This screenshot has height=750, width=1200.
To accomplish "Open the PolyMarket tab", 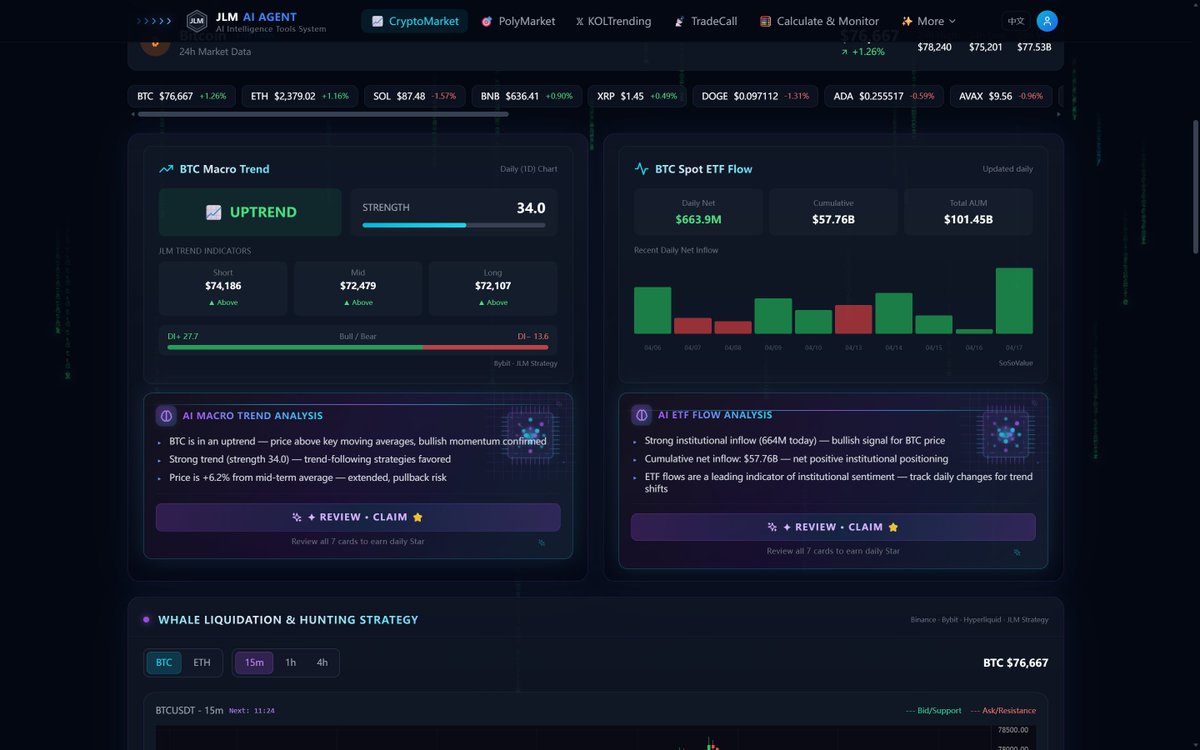I will click(x=517, y=21).
